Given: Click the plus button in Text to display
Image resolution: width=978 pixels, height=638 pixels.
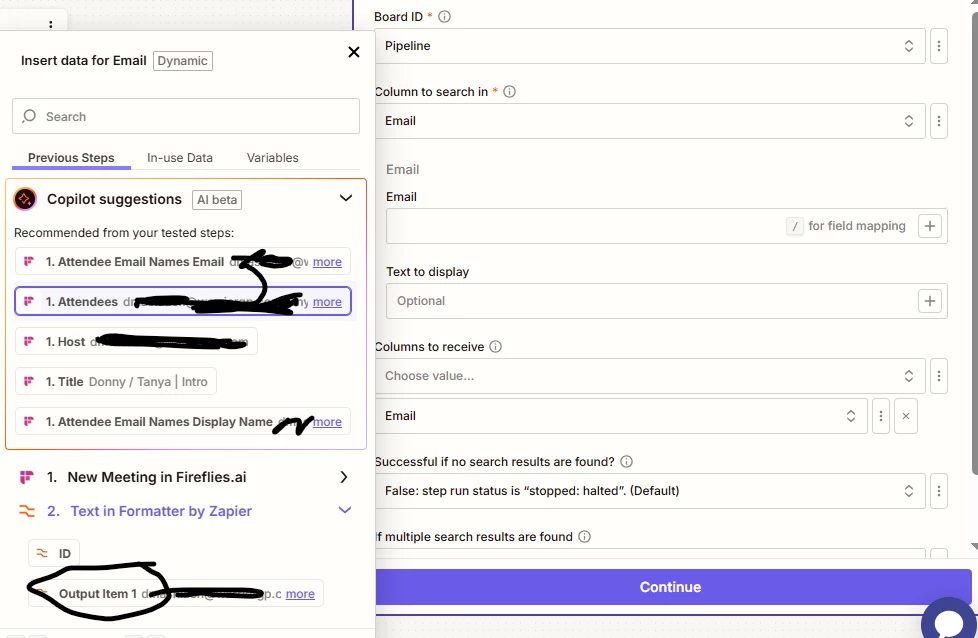Looking at the screenshot, I should pos(929,301).
